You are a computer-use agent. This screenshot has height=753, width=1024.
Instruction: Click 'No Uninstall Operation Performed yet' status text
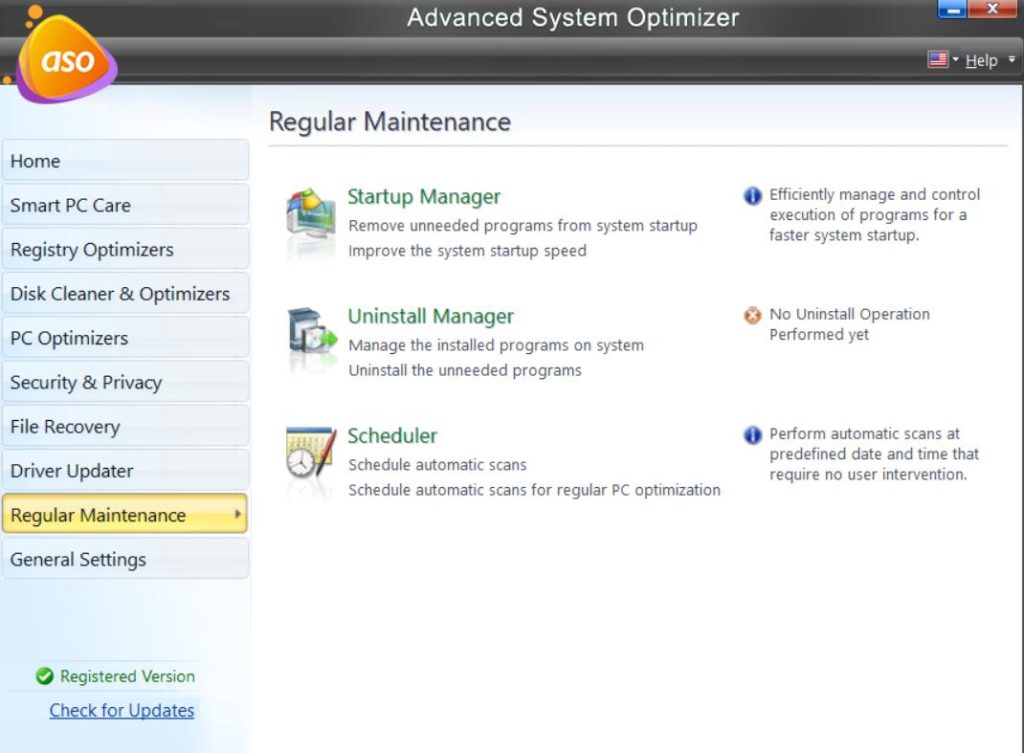coord(849,324)
